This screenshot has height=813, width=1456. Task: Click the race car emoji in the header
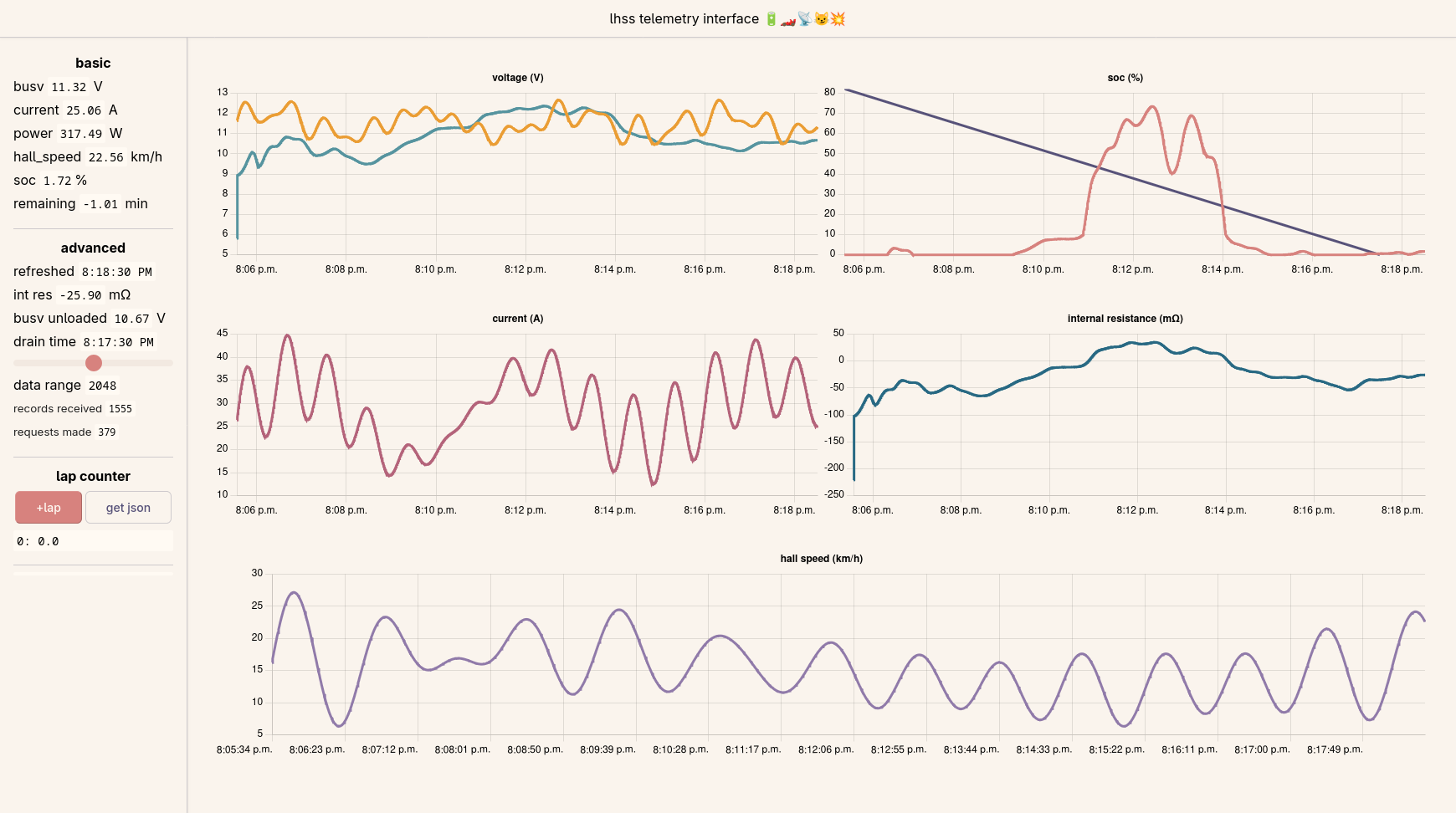[x=788, y=18]
